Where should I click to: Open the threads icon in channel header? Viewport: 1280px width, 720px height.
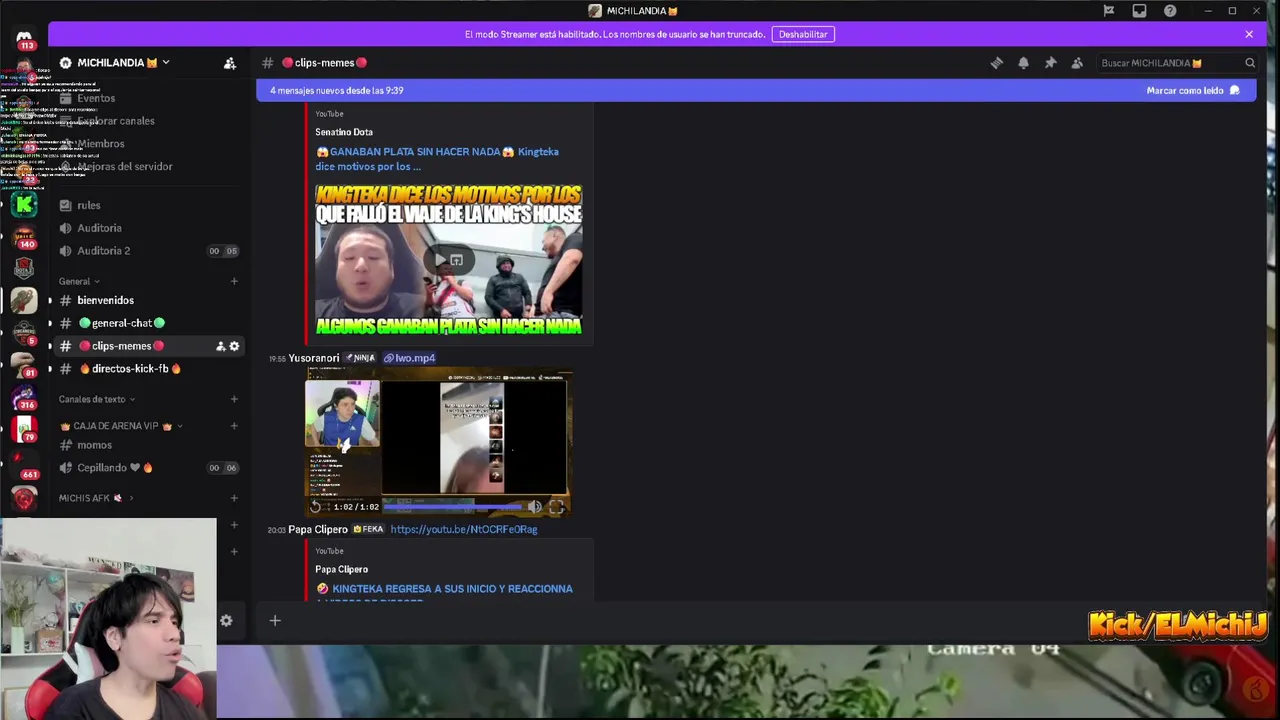(x=997, y=63)
